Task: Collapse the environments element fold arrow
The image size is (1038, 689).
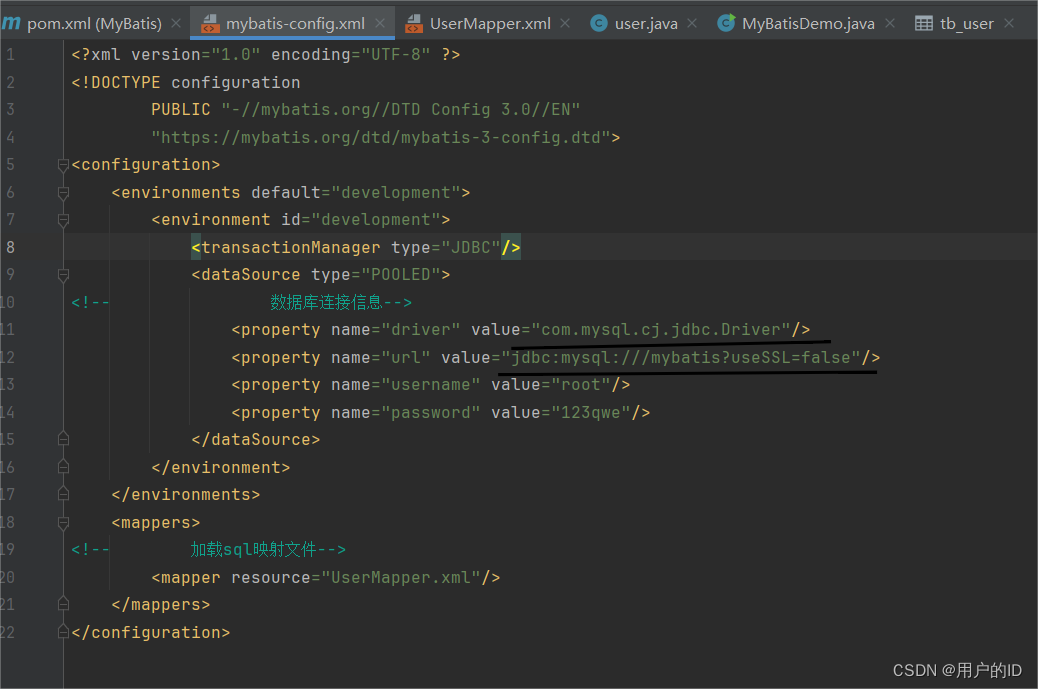Action: [x=62, y=192]
